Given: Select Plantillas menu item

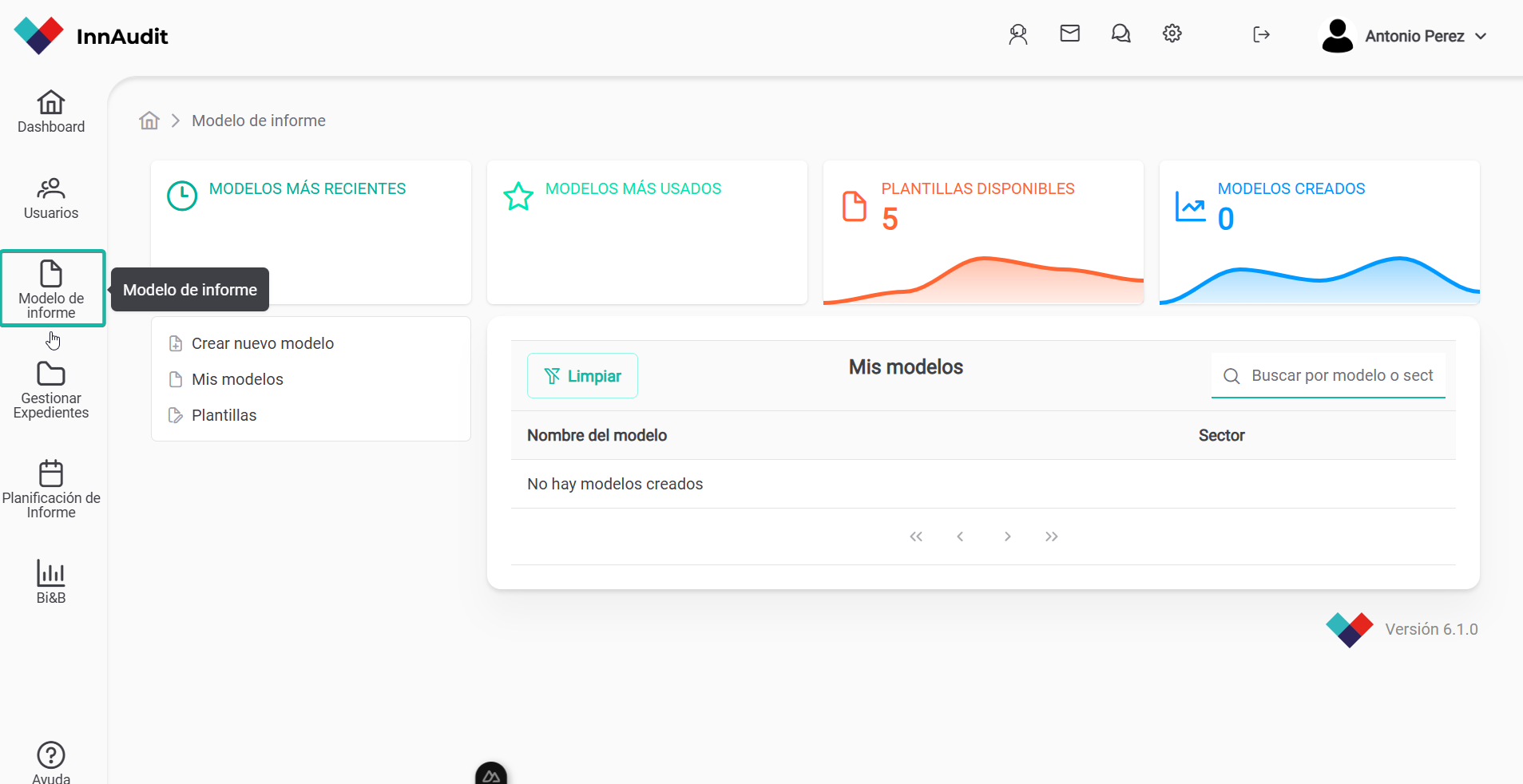Looking at the screenshot, I should point(224,415).
